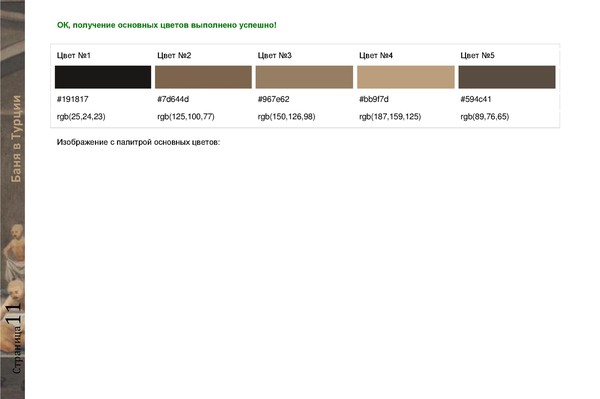Click the black color swatch #191817
Viewport: 600px width, 399px height.
pos(103,77)
